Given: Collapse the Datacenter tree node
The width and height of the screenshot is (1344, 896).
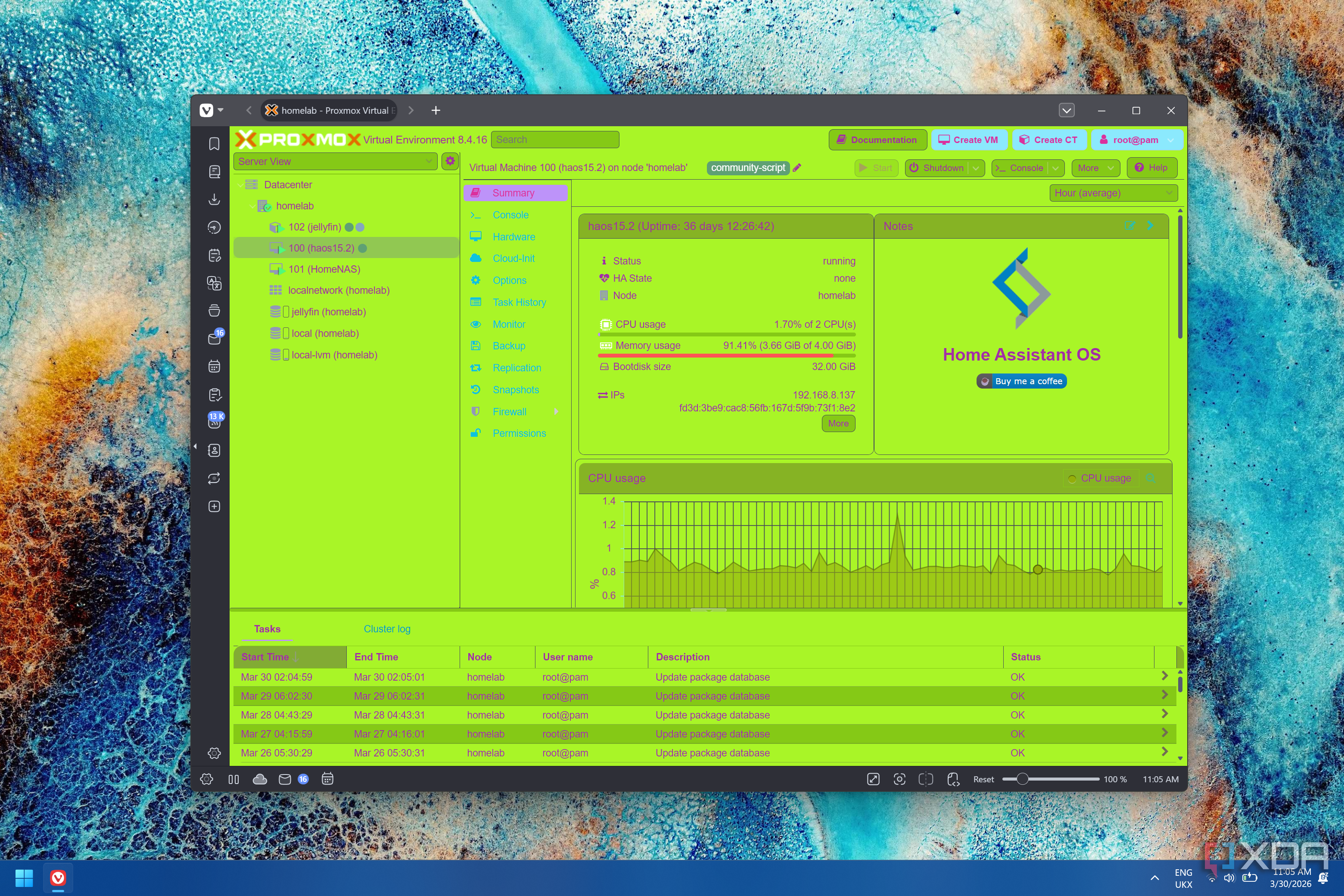Looking at the screenshot, I should 240,184.
